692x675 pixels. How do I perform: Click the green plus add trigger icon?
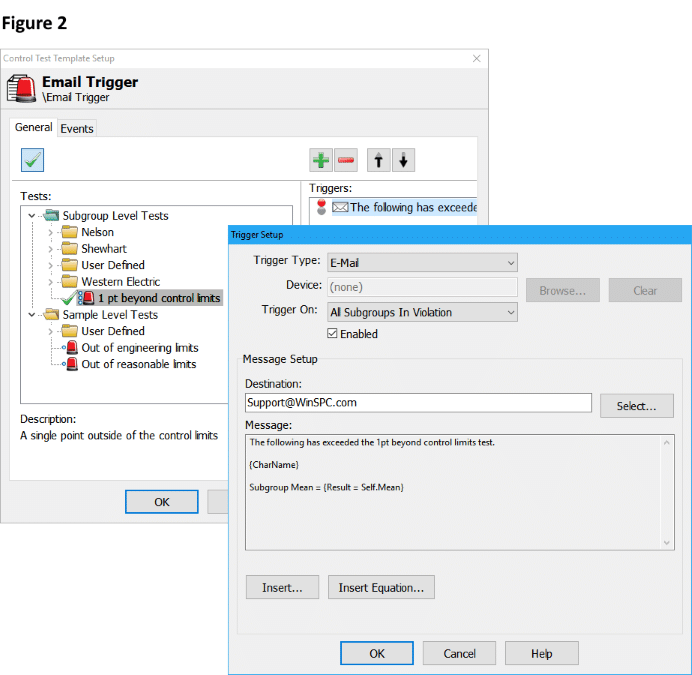(321, 160)
